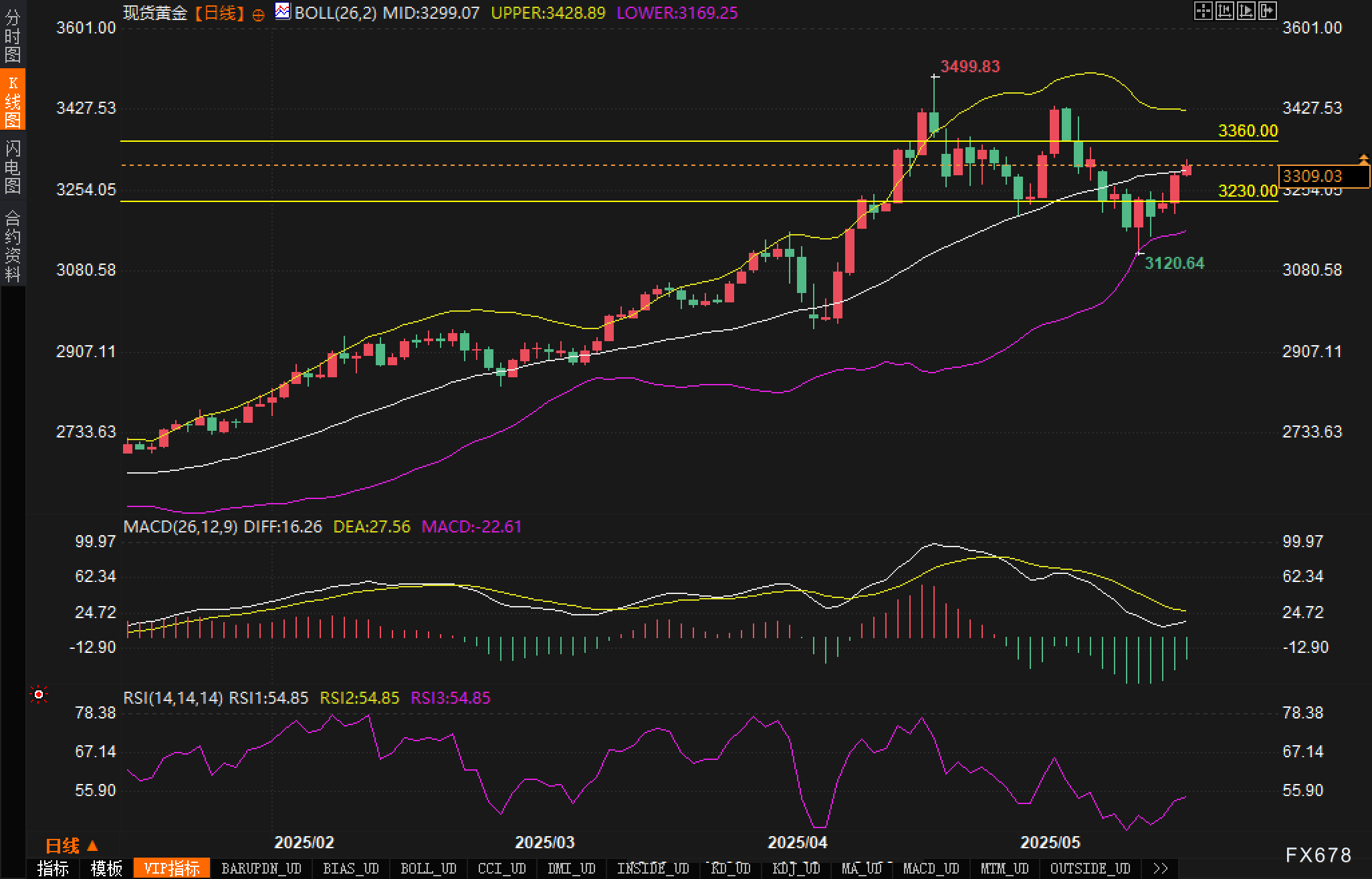Expand more indicators with >> arrow

1160,868
